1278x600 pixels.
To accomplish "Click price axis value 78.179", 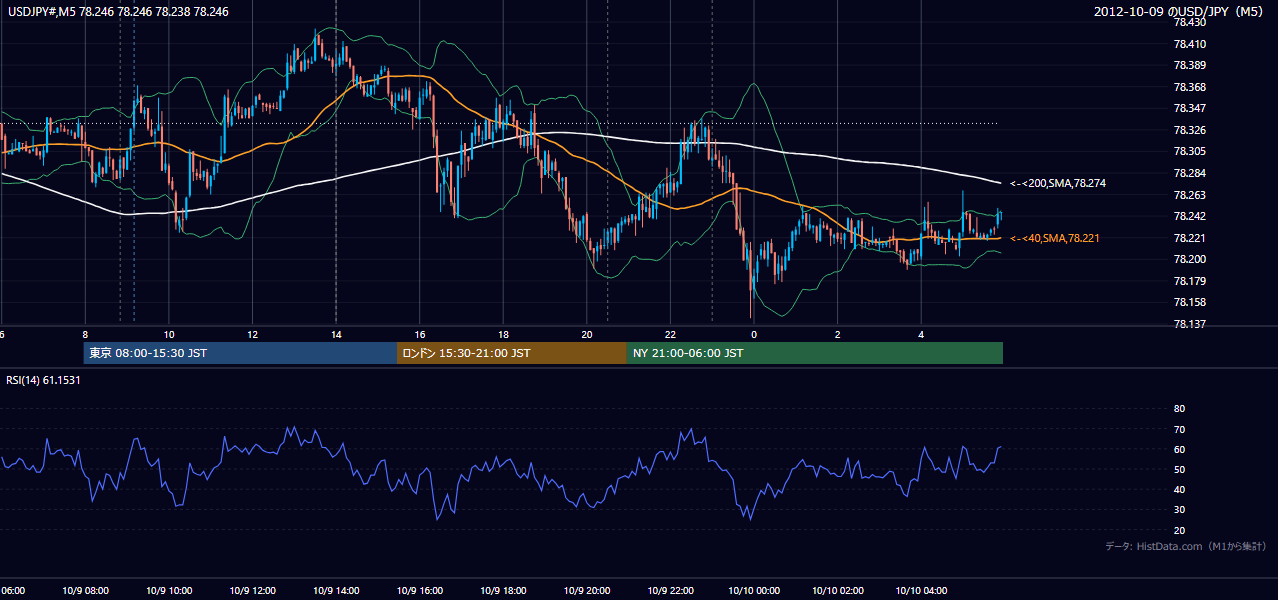I will click(1191, 281).
